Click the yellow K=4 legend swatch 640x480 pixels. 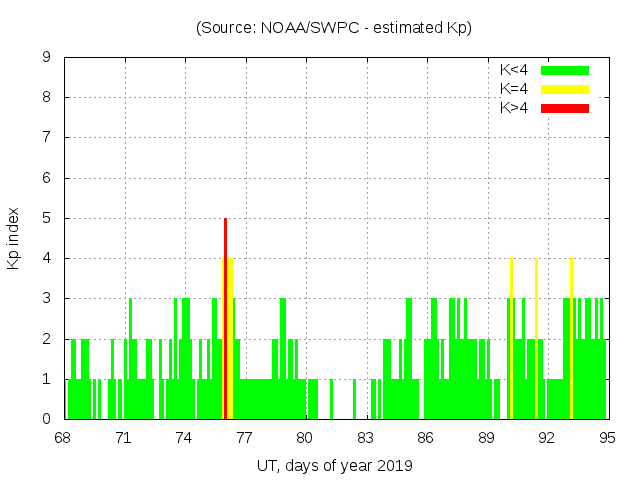tap(565, 89)
